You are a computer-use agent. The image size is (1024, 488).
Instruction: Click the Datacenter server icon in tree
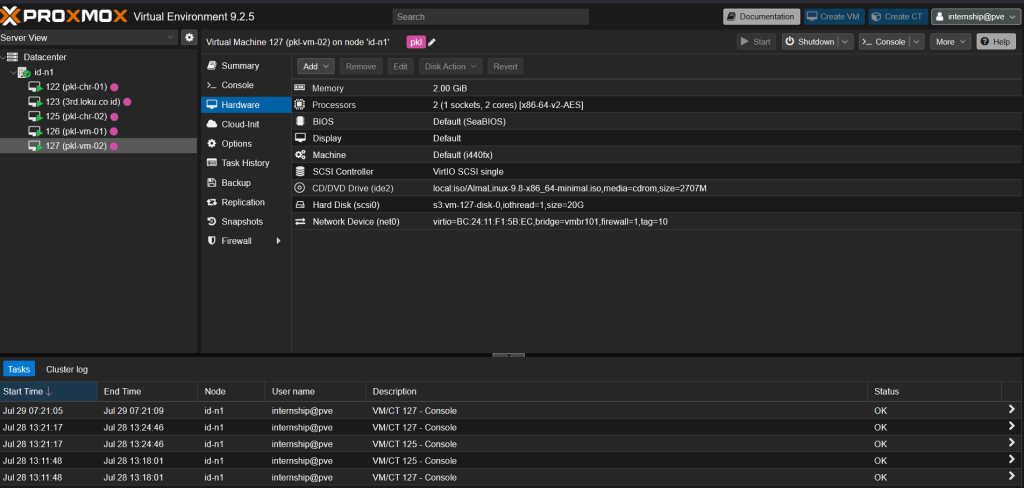[x=12, y=57]
